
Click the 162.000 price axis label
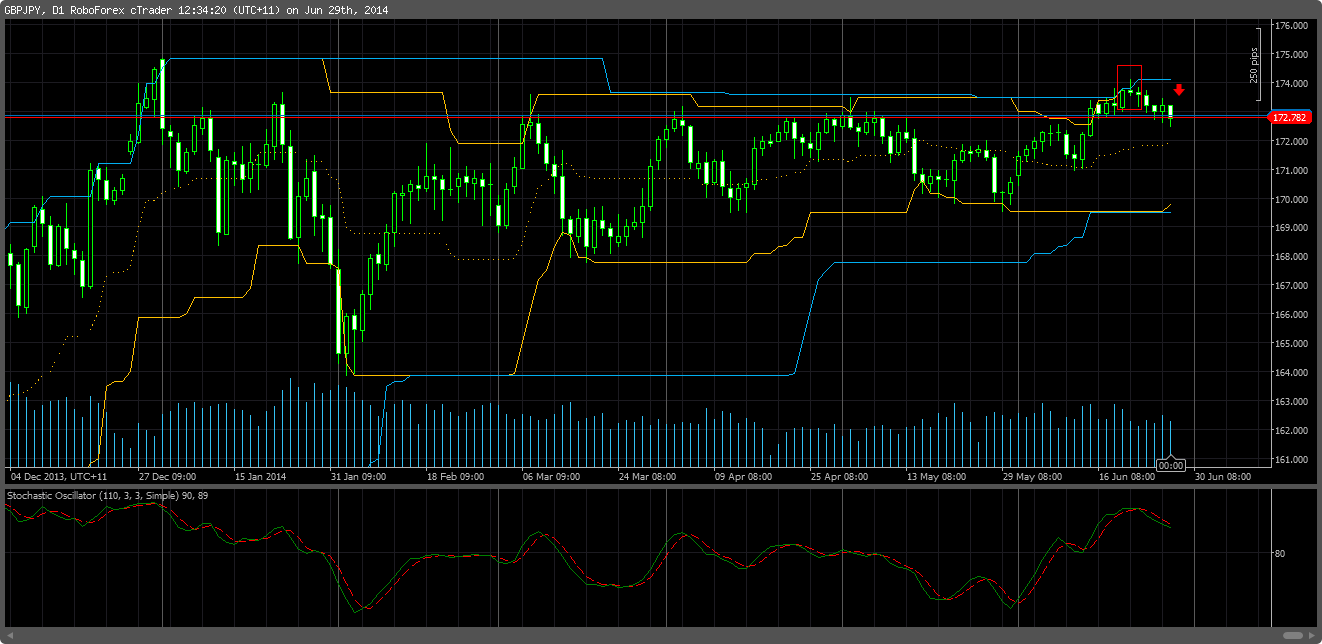pos(1290,430)
